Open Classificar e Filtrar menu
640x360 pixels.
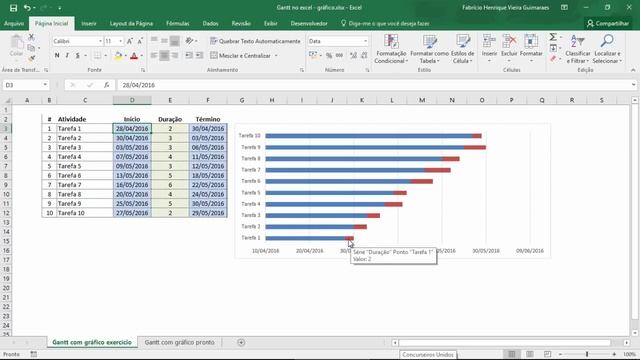click(x=578, y=49)
